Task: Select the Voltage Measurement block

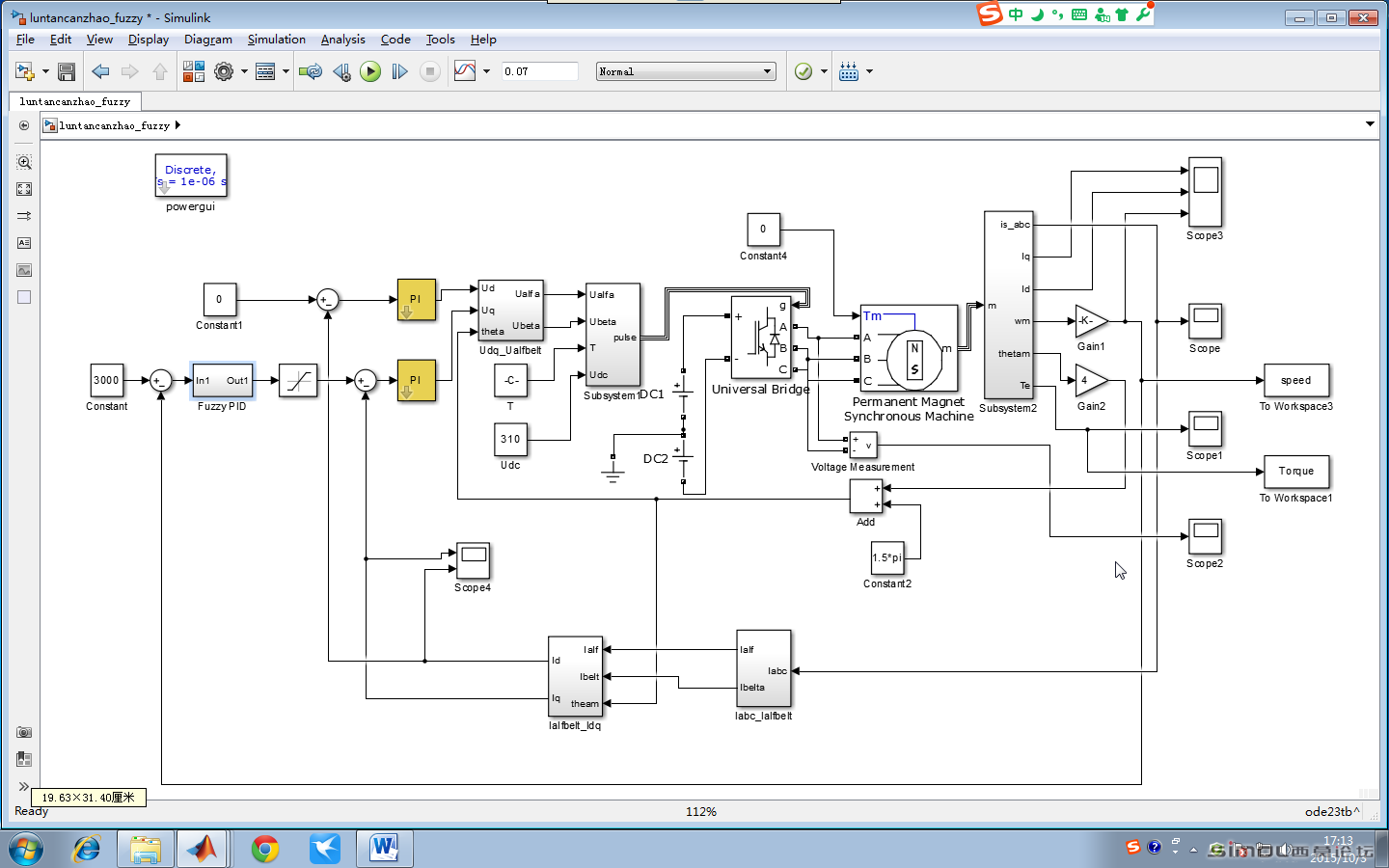Action: tap(863, 446)
